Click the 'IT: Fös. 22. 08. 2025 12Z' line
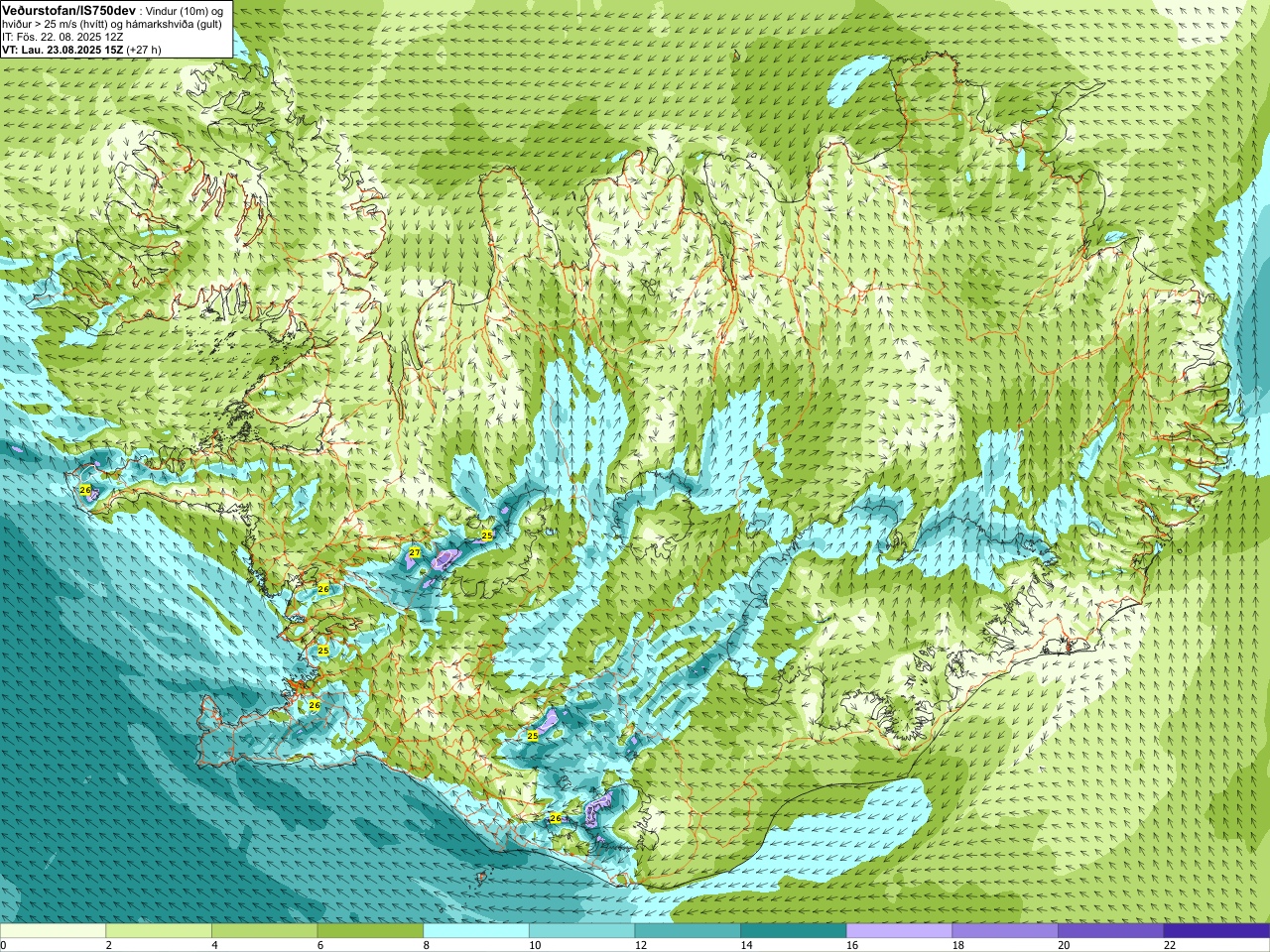The height and width of the screenshot is (952, 1270). coord(63,37)
